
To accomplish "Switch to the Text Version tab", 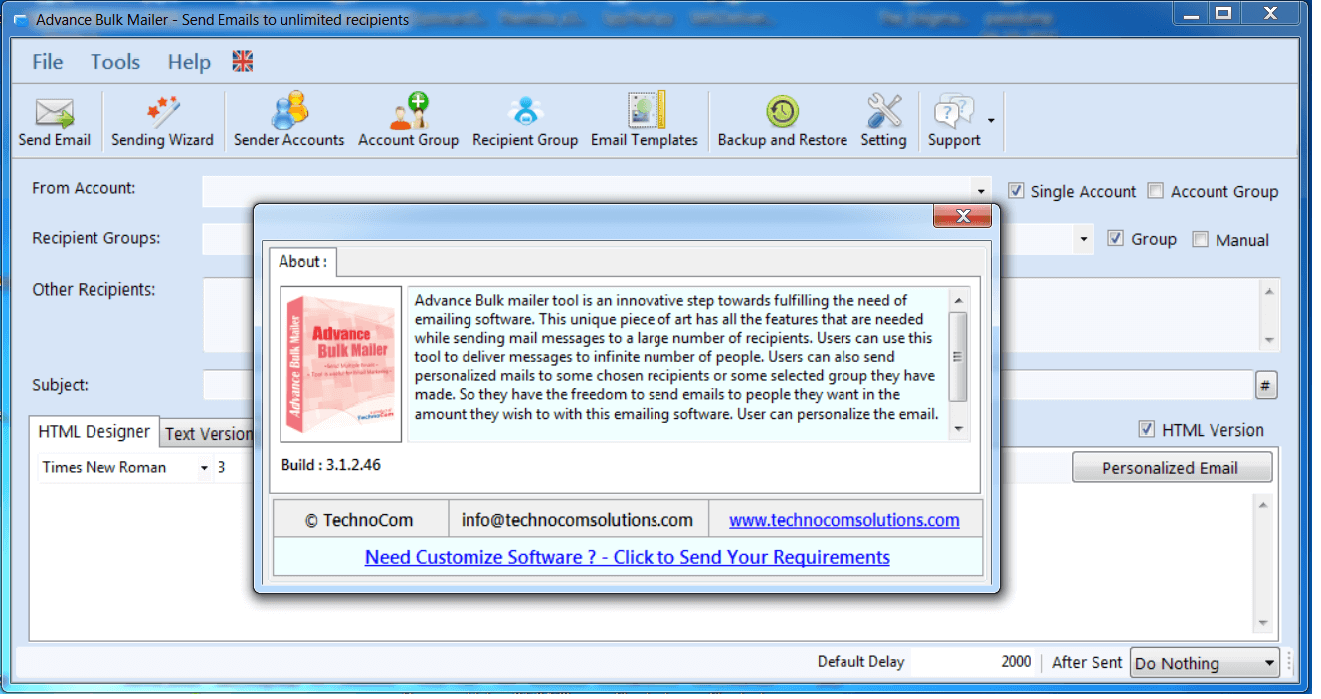I will (208, 434).
